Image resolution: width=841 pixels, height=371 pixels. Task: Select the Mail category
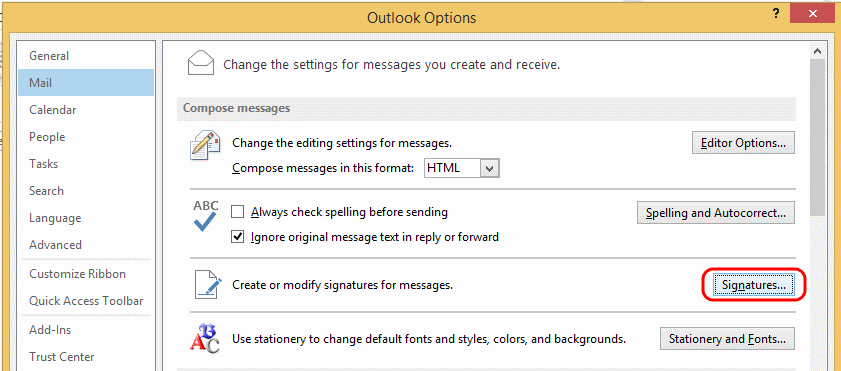pyautogui.click(x=86, y=83)
